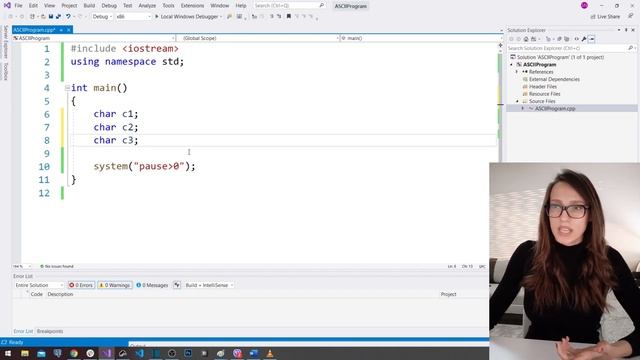Click the Collapse All icon in Solution Explorer
This screenshot has height=360, width=640.
[x=559, y=39]
